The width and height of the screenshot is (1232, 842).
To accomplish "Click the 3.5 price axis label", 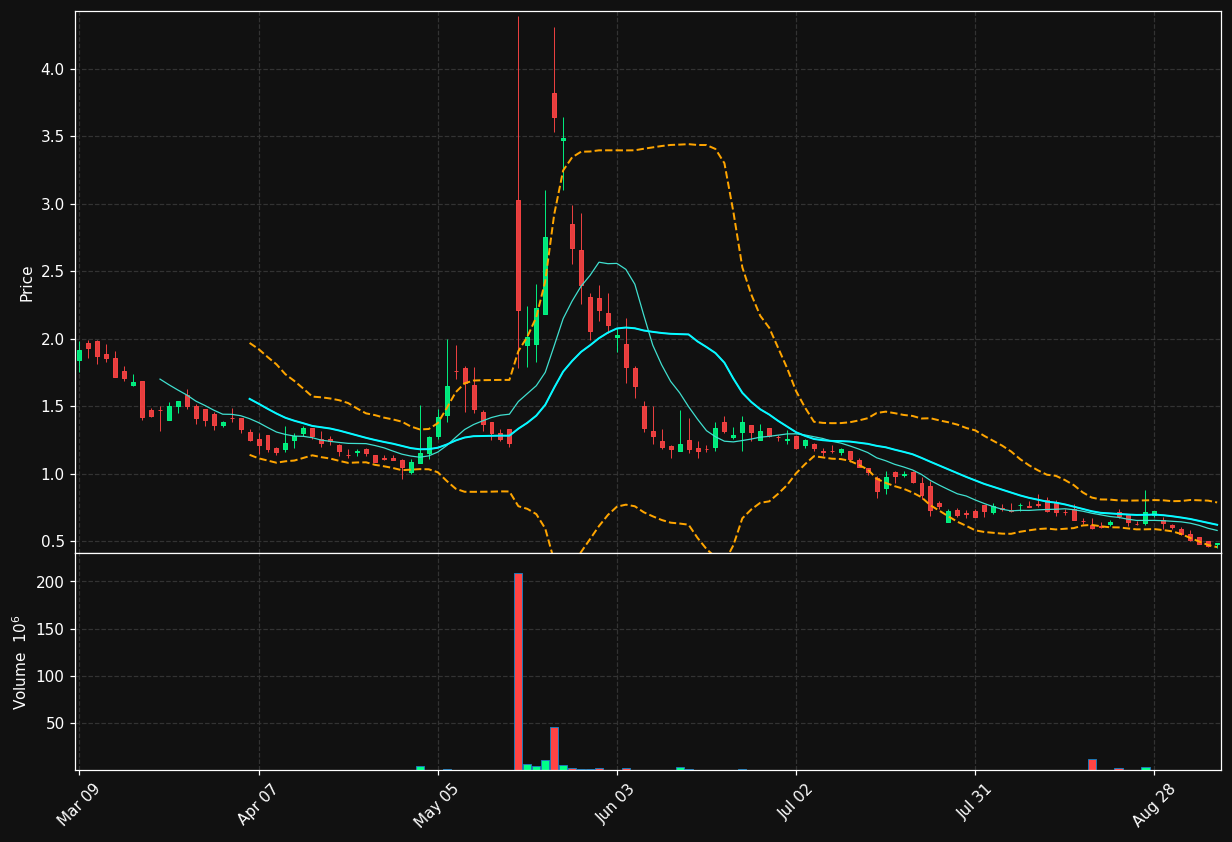I will [53, 137].
